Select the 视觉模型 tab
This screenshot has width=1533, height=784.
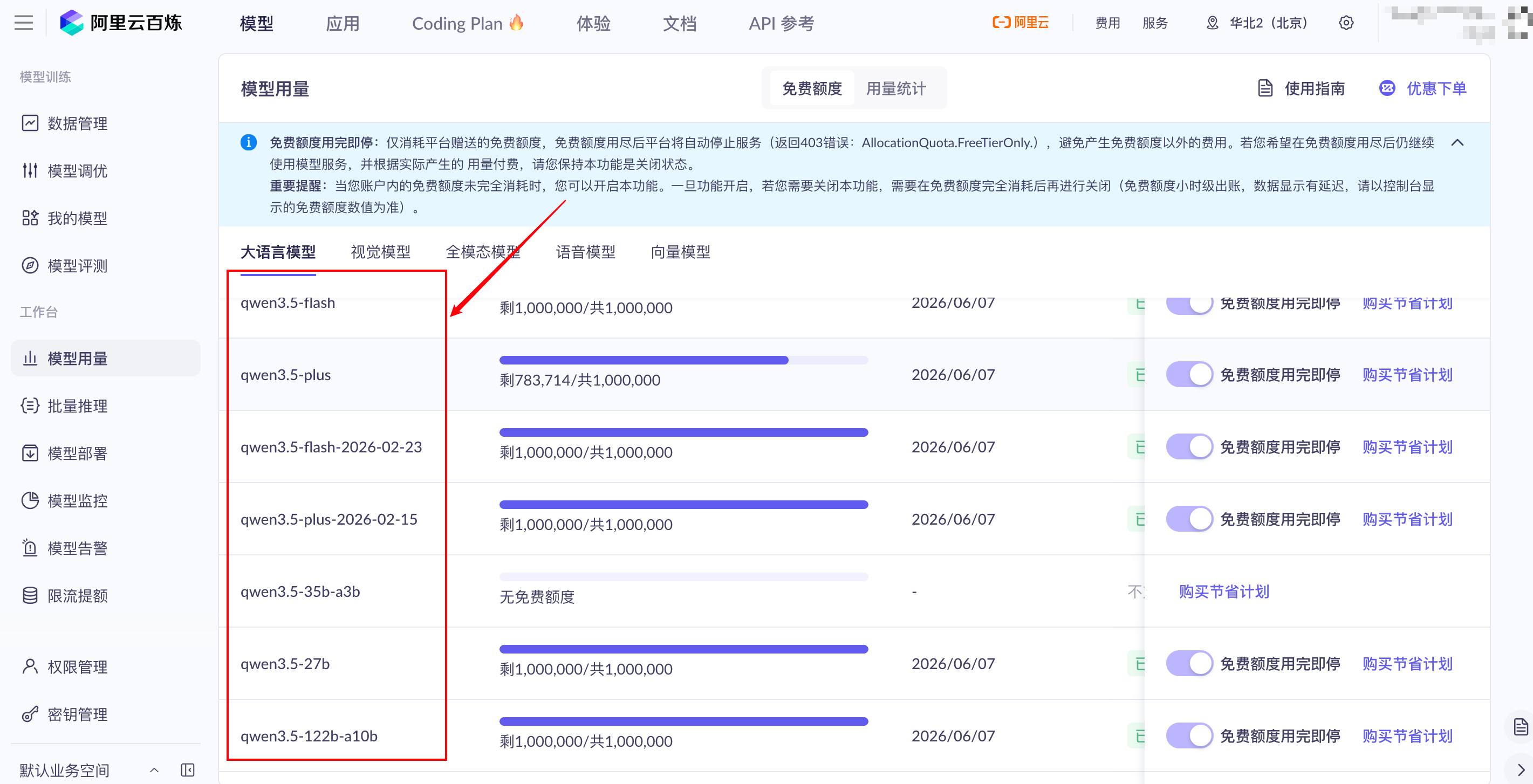point(380,252)
